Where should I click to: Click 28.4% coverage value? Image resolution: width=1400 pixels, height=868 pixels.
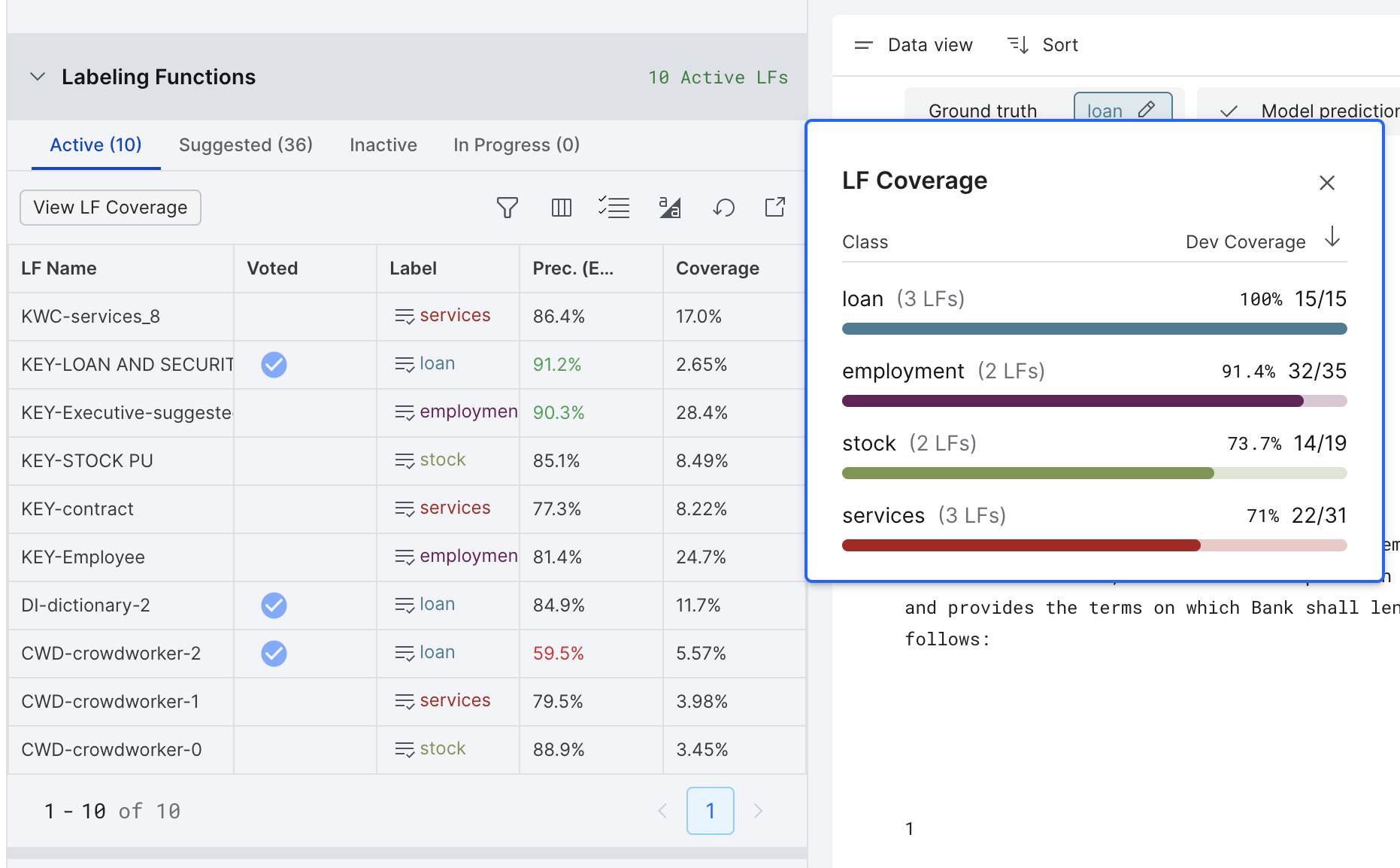click(x=702, y=413)
